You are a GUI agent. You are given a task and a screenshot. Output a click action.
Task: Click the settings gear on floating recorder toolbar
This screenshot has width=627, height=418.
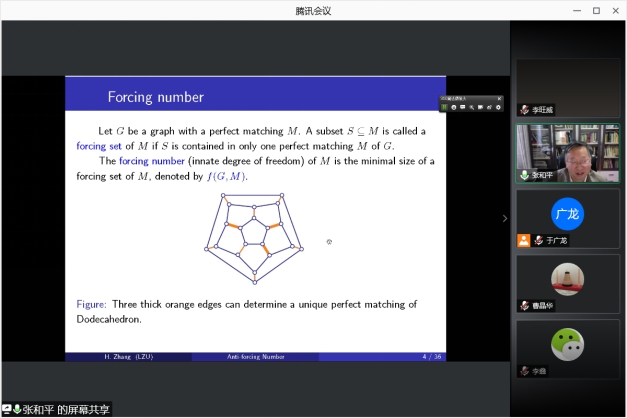pyautogui.click(x=499, y=107)
